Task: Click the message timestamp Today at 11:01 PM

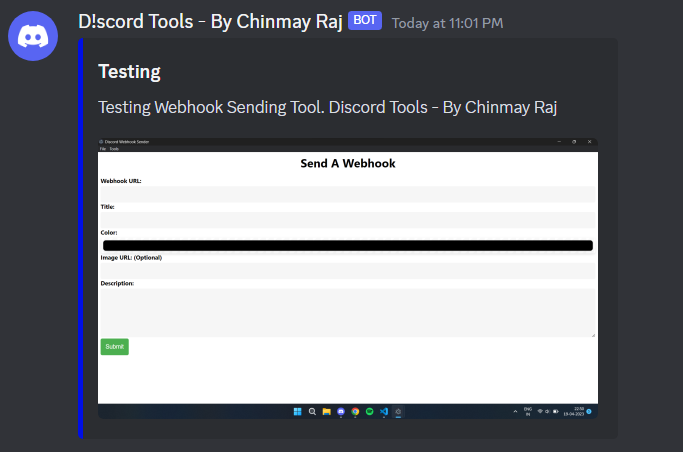Action: click(447, 23)
